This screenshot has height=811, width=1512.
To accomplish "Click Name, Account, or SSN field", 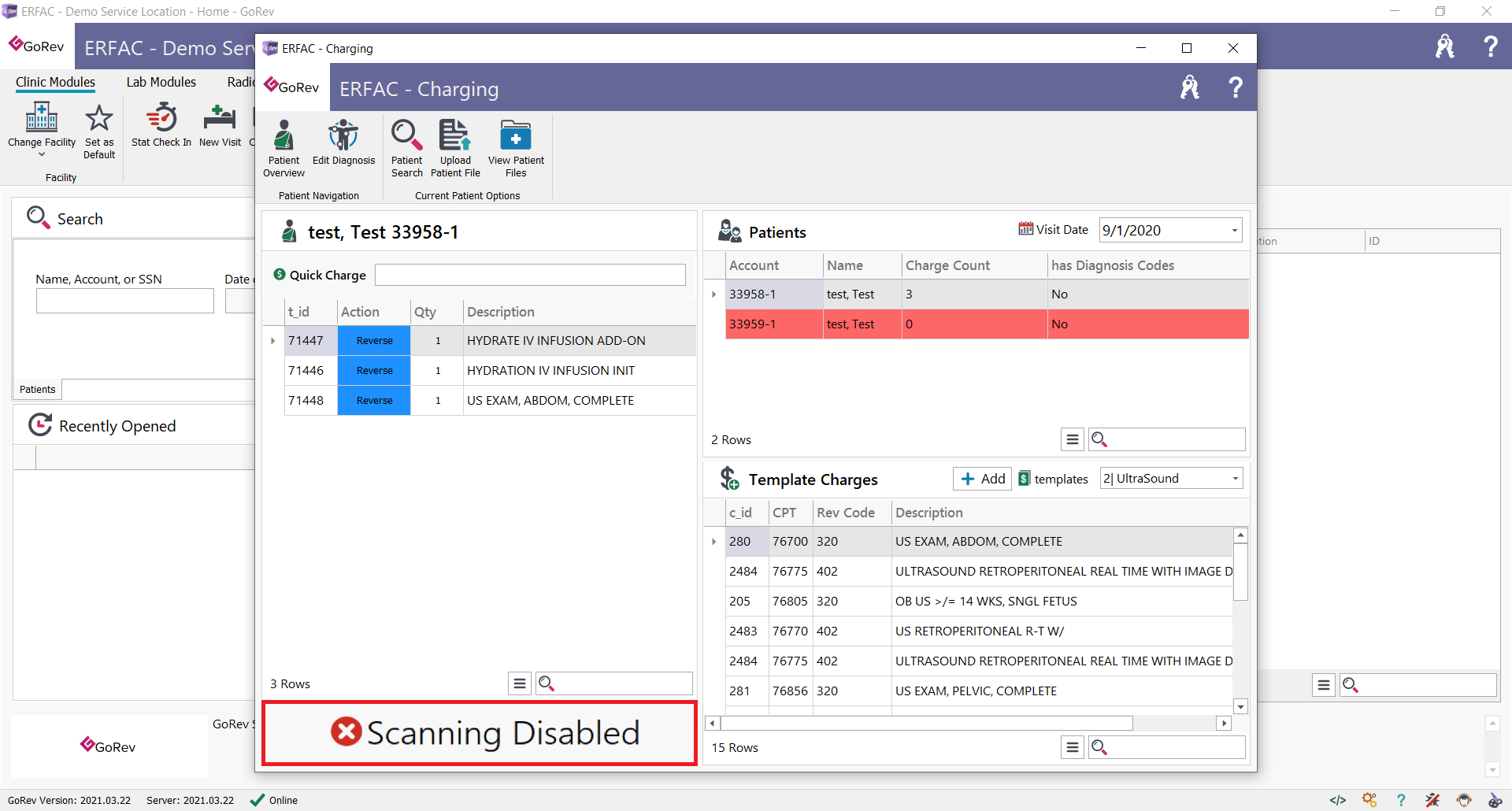I will pos(124,301).
